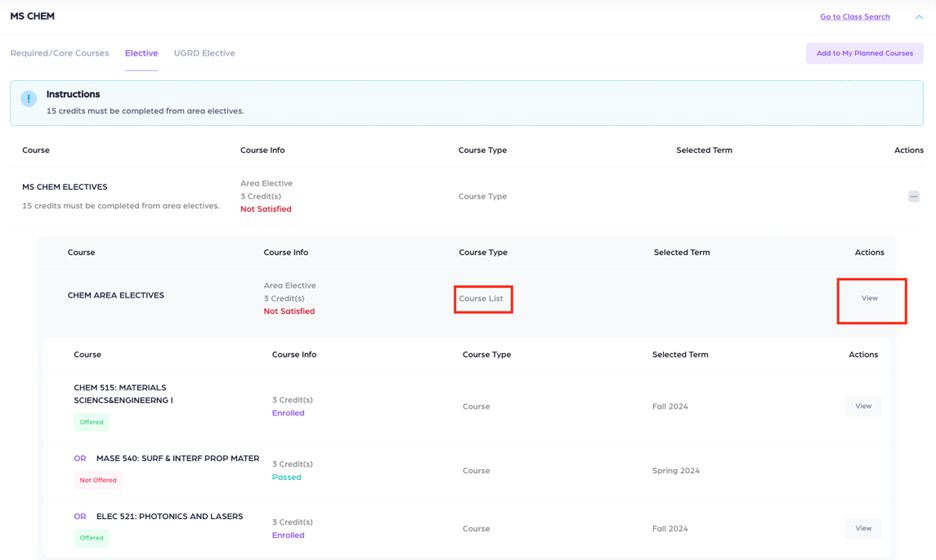This screenshot has width=936, height=560.
Task: Open the UGRD Elective tab
Action: tap(204, 53)
